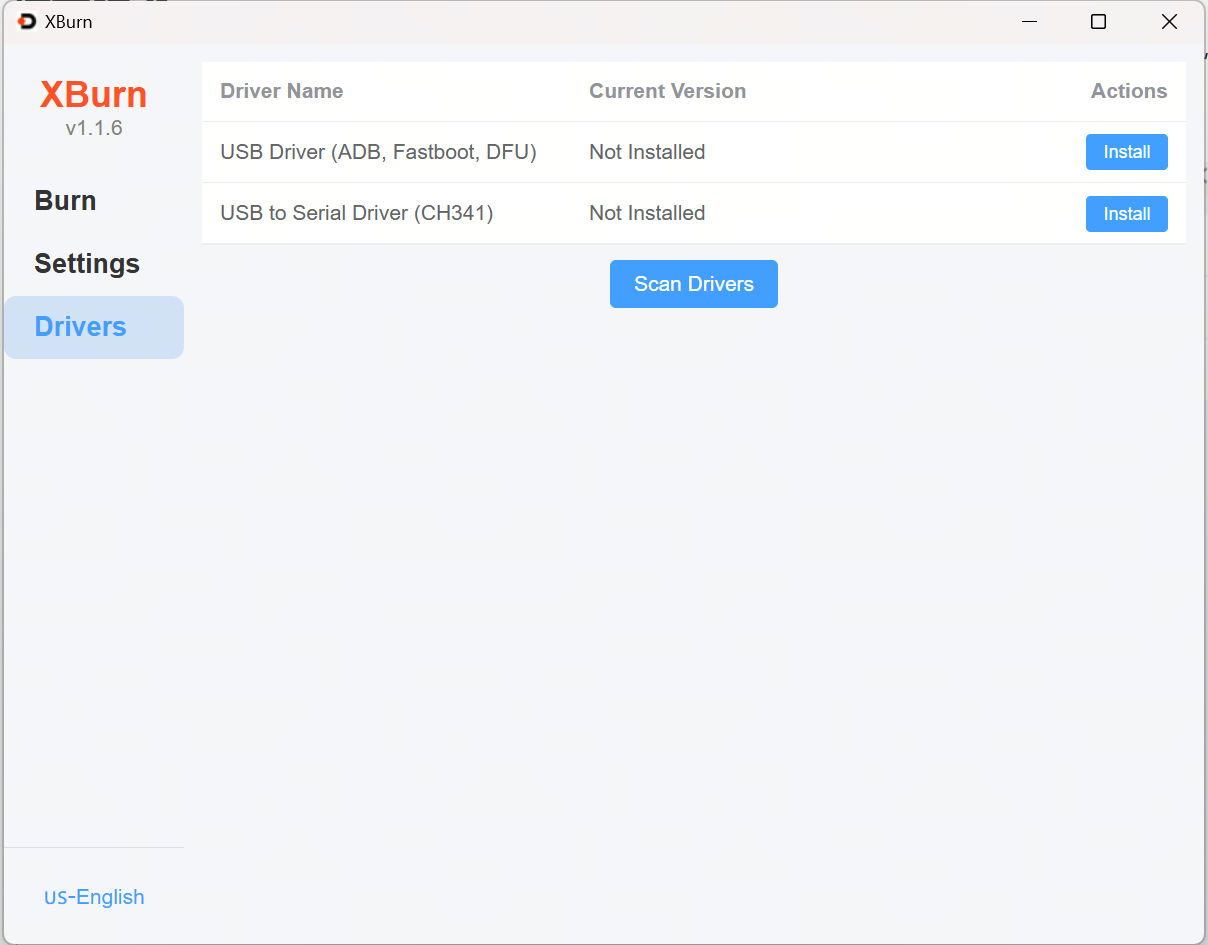
Task: Install the USB to Serial CH341 driver
Action: tap(1126, 214)
